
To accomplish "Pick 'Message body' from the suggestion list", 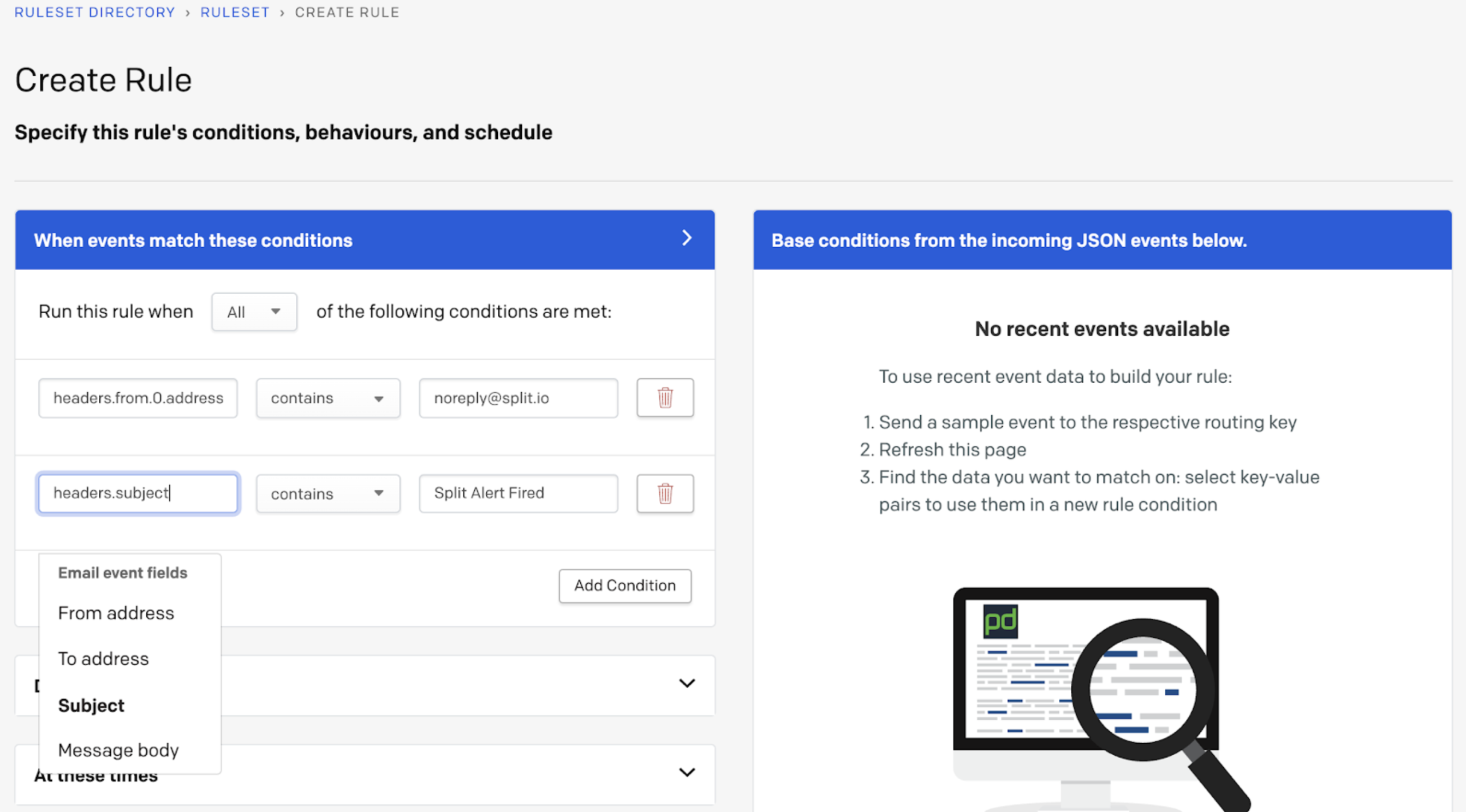I will point(118,750).
